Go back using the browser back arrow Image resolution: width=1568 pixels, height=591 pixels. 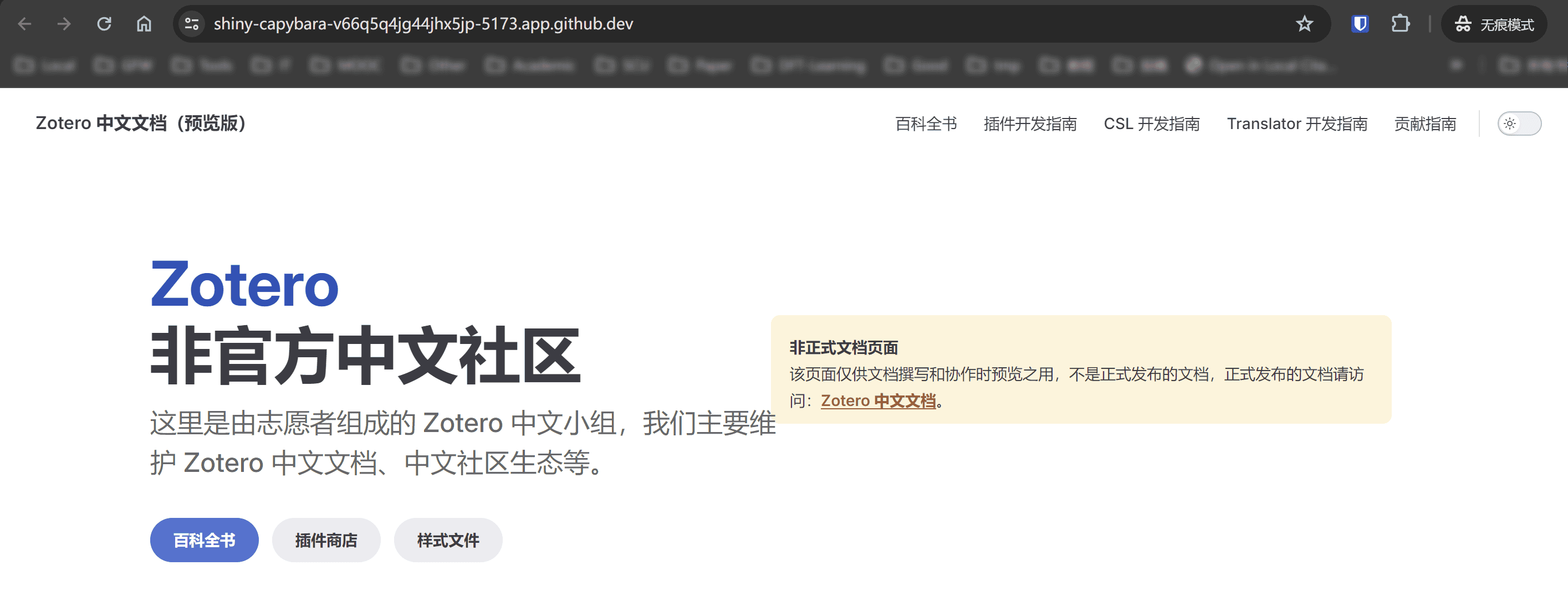pyautogui.click(x=24, y=24)
